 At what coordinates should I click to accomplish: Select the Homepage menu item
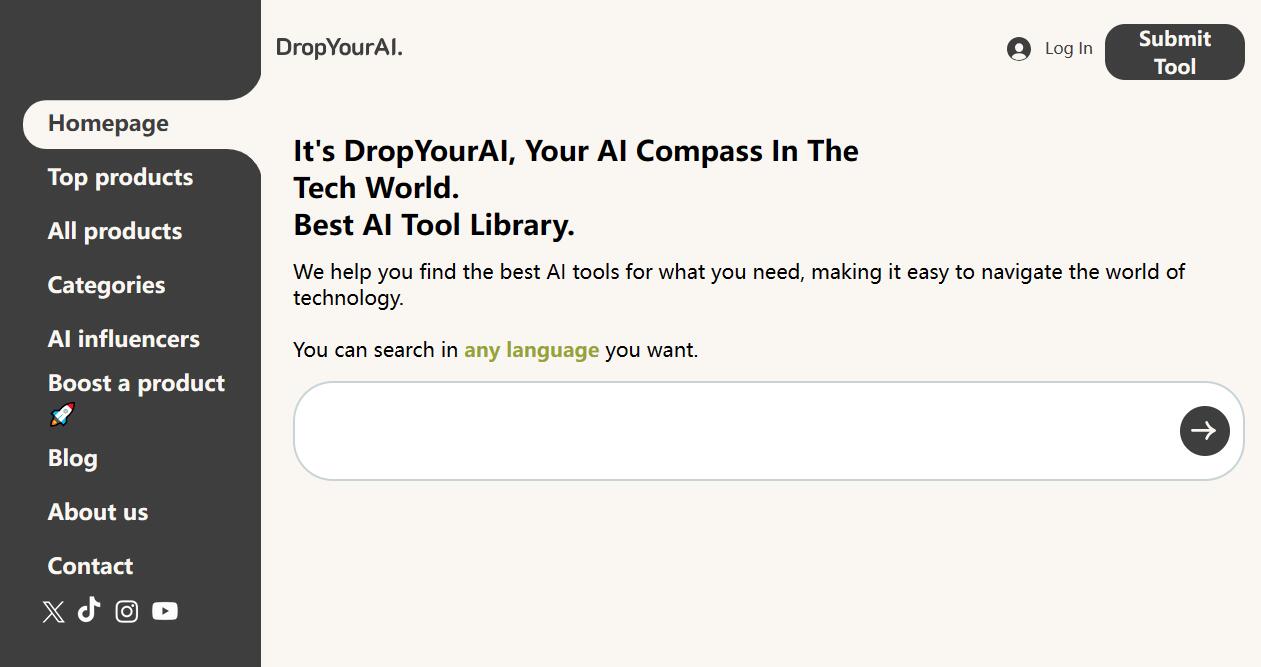(x=107, y=123)
